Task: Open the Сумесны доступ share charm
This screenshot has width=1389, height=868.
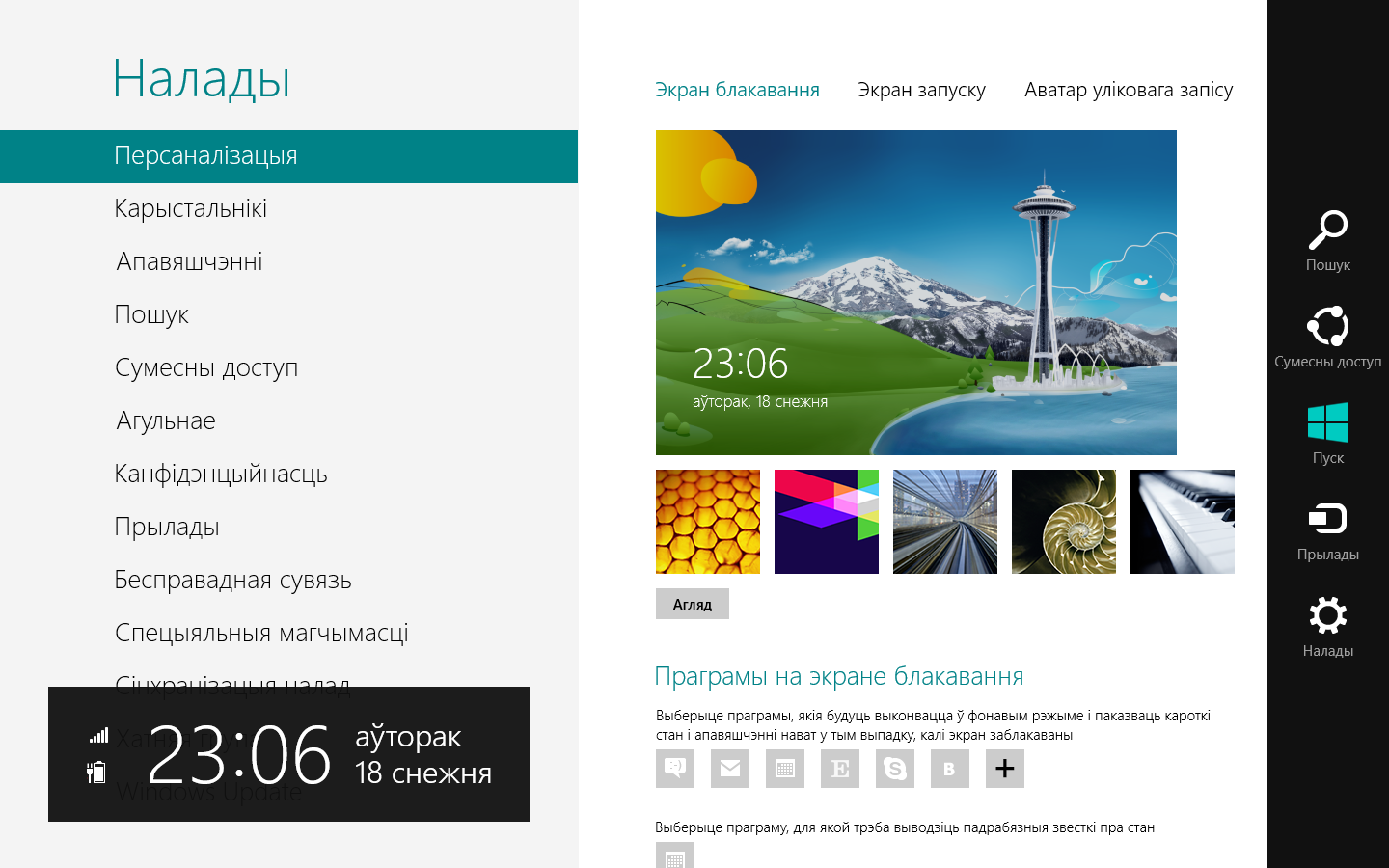Action: pyautogui.click(x=1327, y=338)
